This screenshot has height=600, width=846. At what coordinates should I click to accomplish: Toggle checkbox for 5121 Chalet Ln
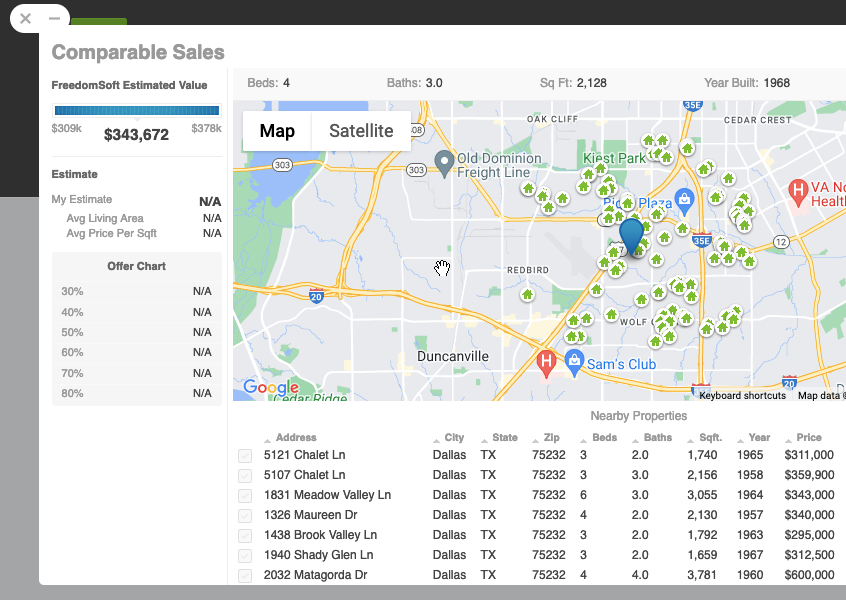(x=245, y=456)
